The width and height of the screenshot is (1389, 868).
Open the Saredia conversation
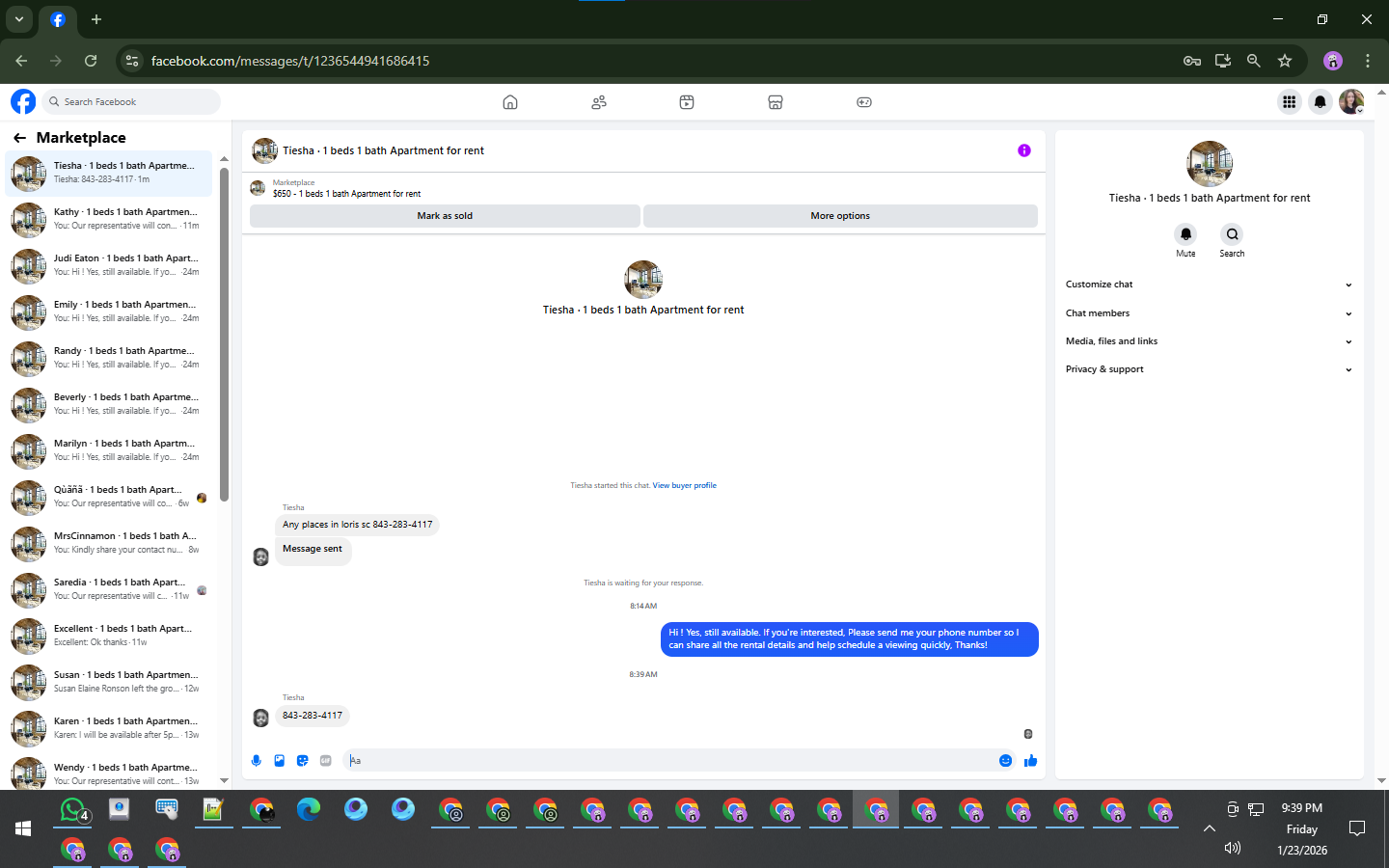tap(109, 589)
